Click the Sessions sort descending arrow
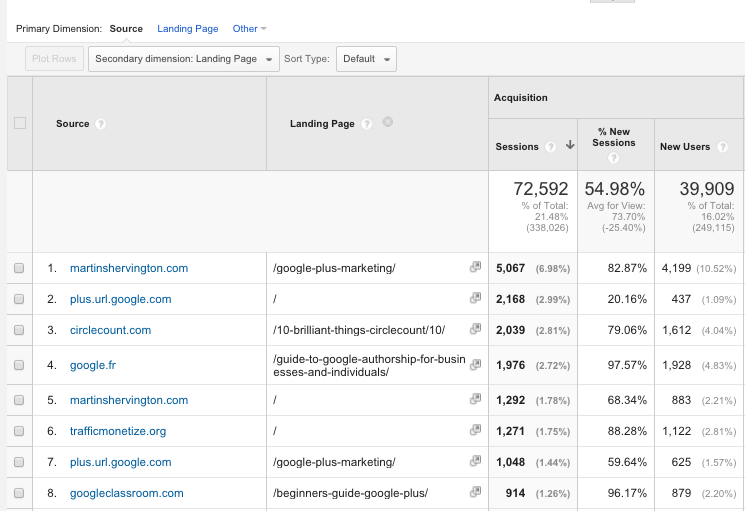The width and height of the screenshot is (745, 511). (x=570, y=145)
